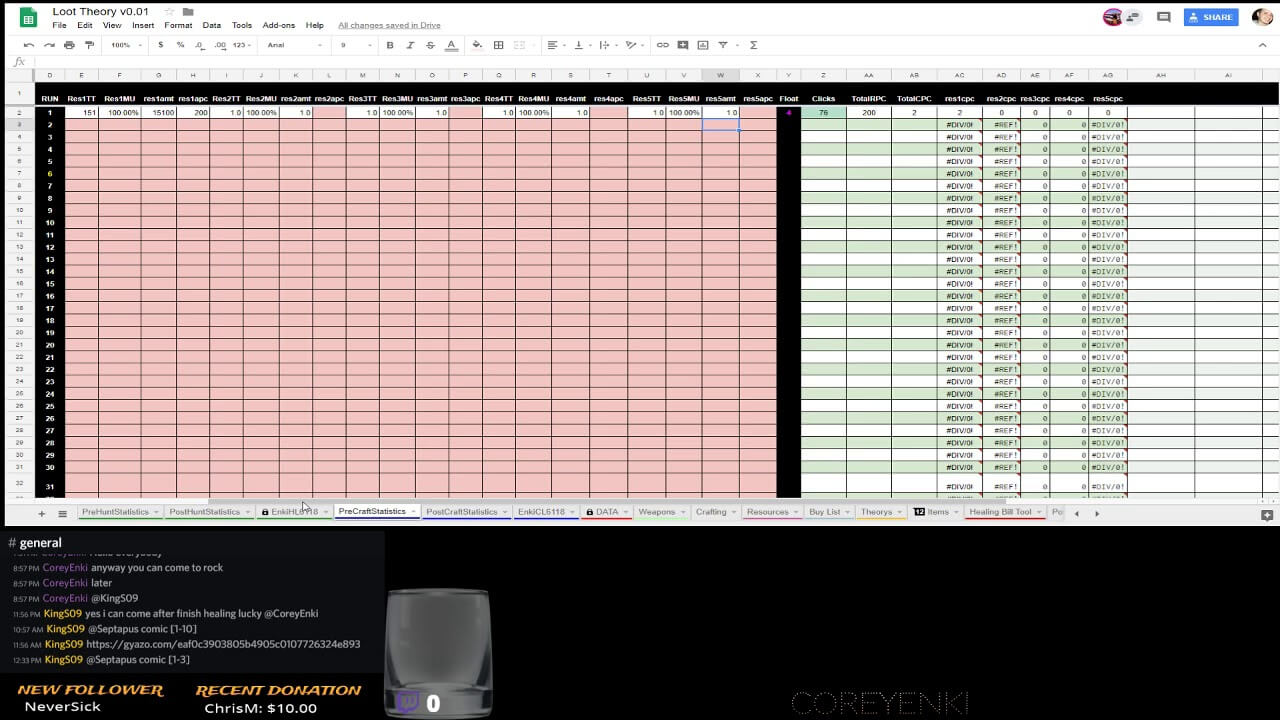Screen dimensions: 1280x720
Task: View the collaborator avatar
Action: point(1112,17)
